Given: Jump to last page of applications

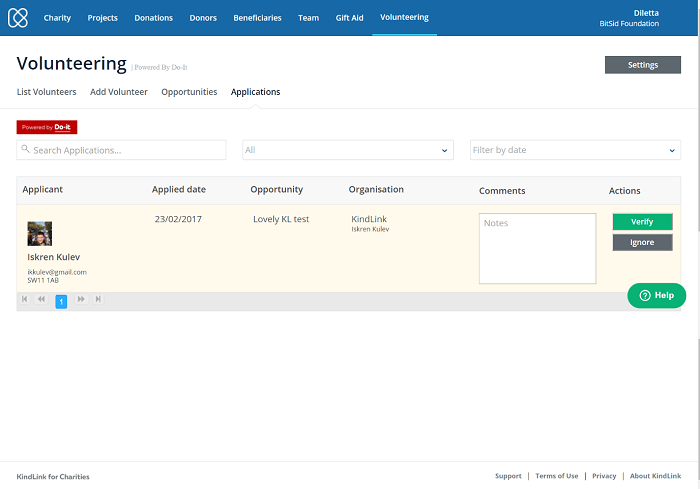Looking at the screenshot, I should 98,299.
